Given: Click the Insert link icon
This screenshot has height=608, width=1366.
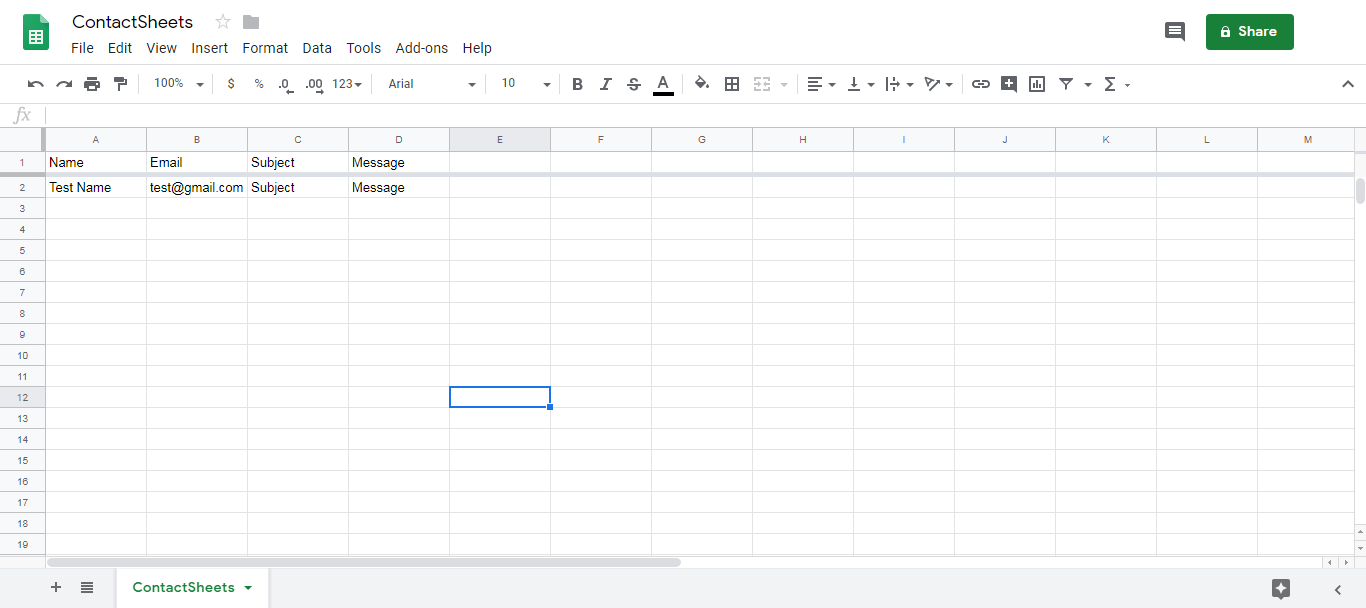Looking at the screenshot, I should coord(981,84).
